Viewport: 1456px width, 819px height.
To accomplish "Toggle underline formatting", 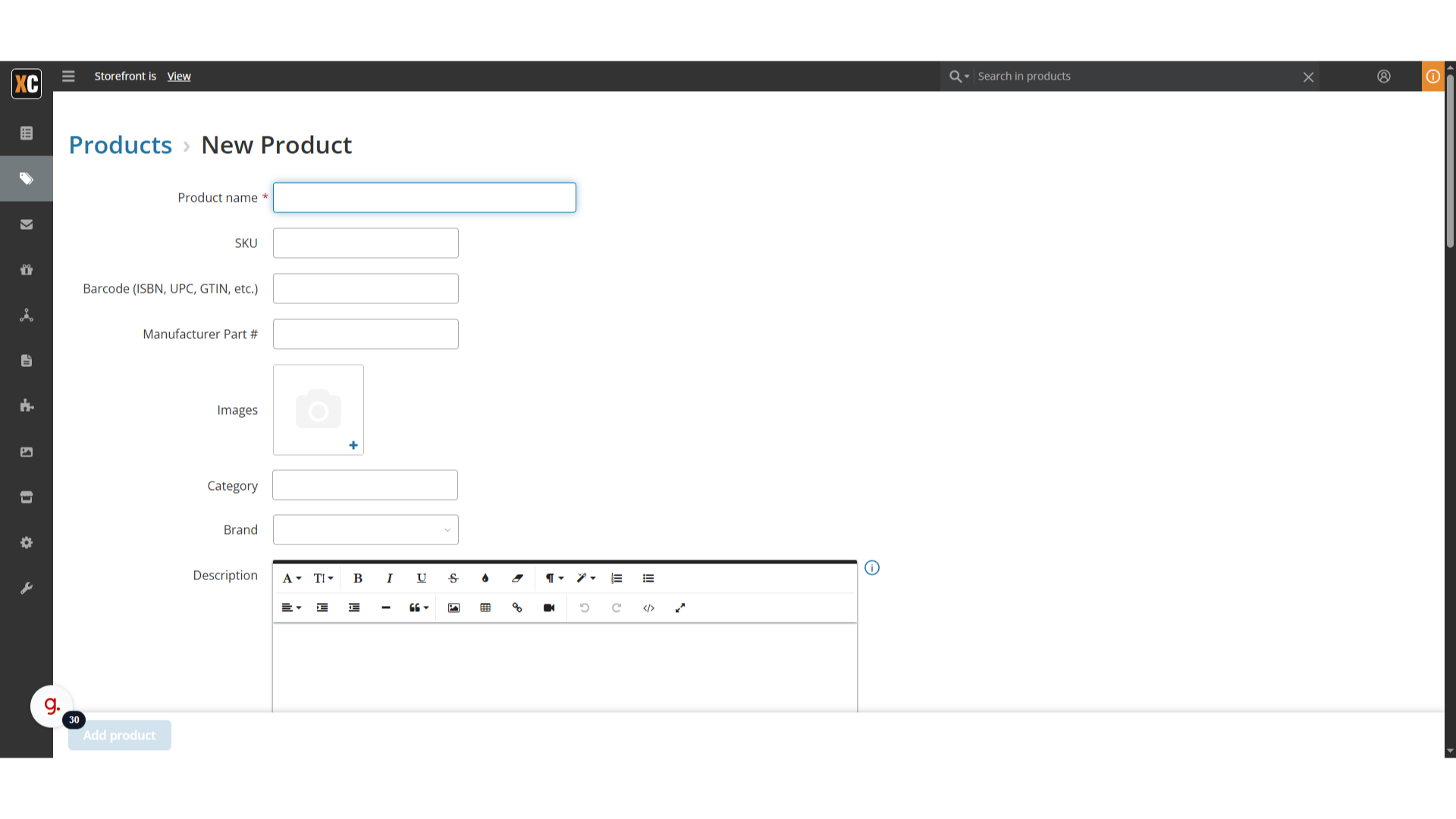I will pyautogui.click(x=422, y=579).
